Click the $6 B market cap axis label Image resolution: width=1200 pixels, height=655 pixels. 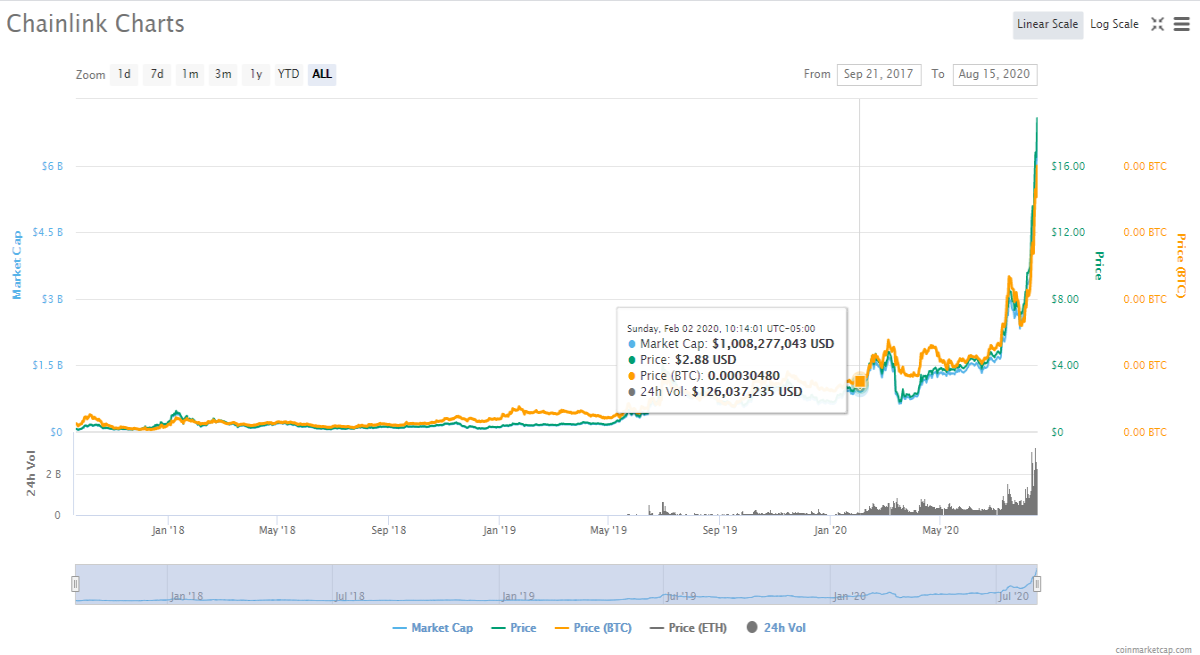[53, 166]
